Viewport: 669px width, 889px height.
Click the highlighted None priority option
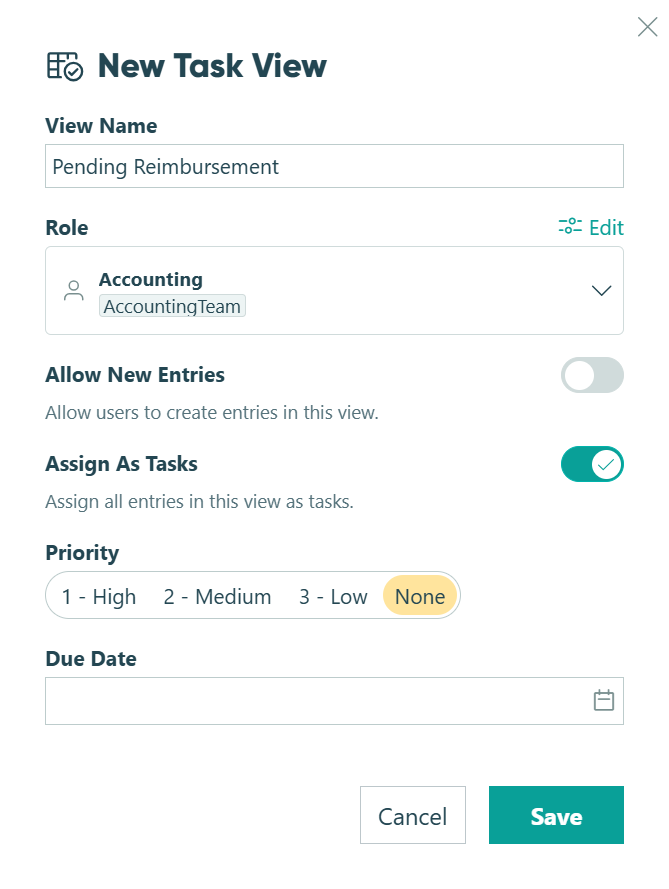(419, 596)
